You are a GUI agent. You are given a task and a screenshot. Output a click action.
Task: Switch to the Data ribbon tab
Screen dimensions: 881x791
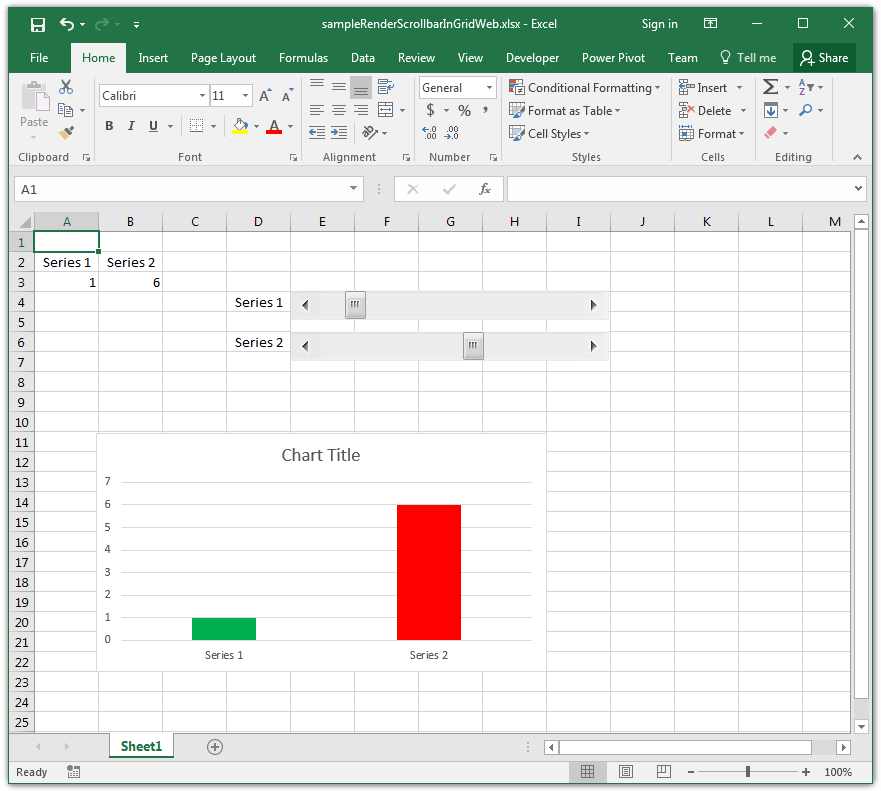363,58
